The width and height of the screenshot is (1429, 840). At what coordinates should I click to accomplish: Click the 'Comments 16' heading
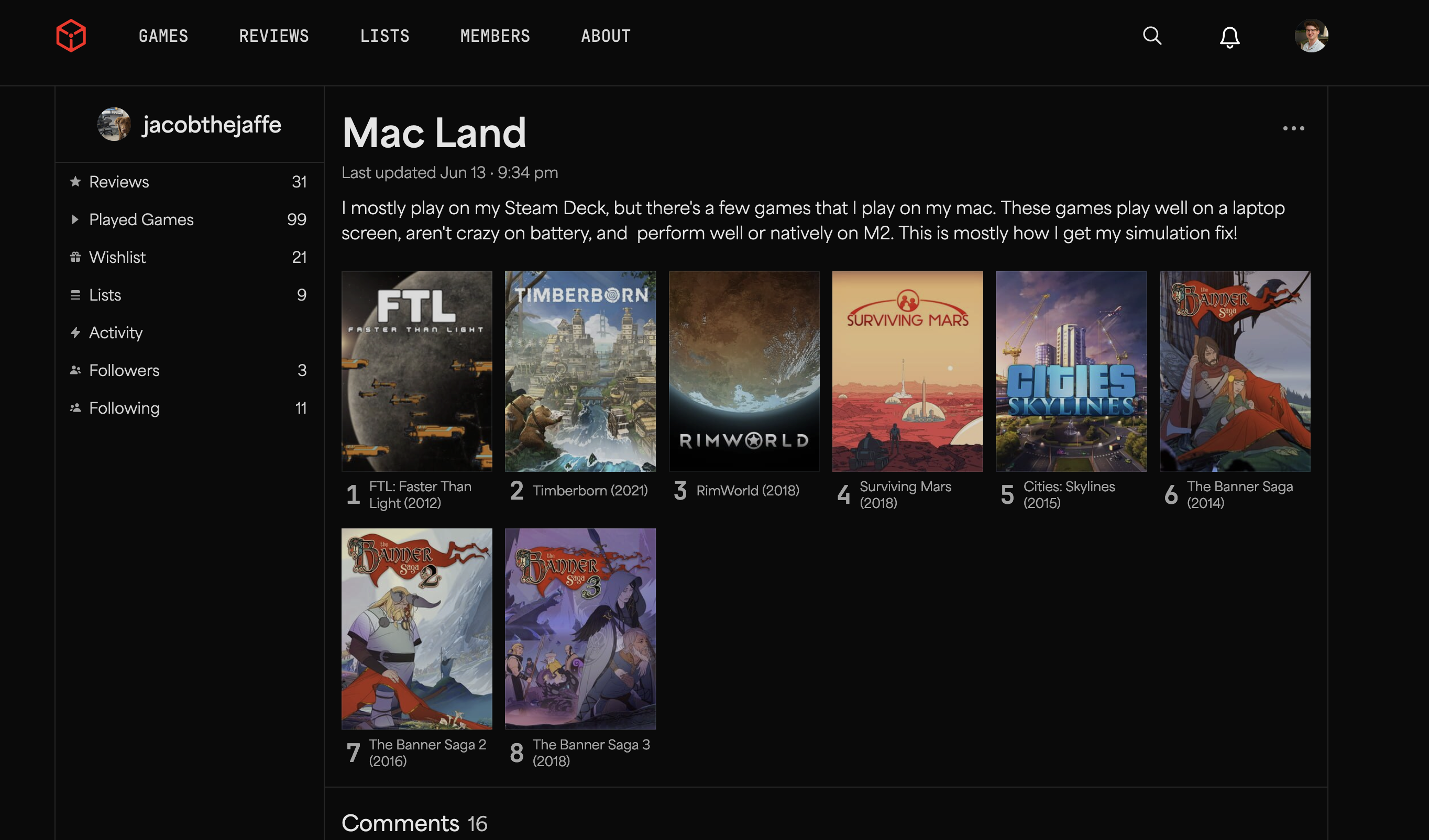414,823
